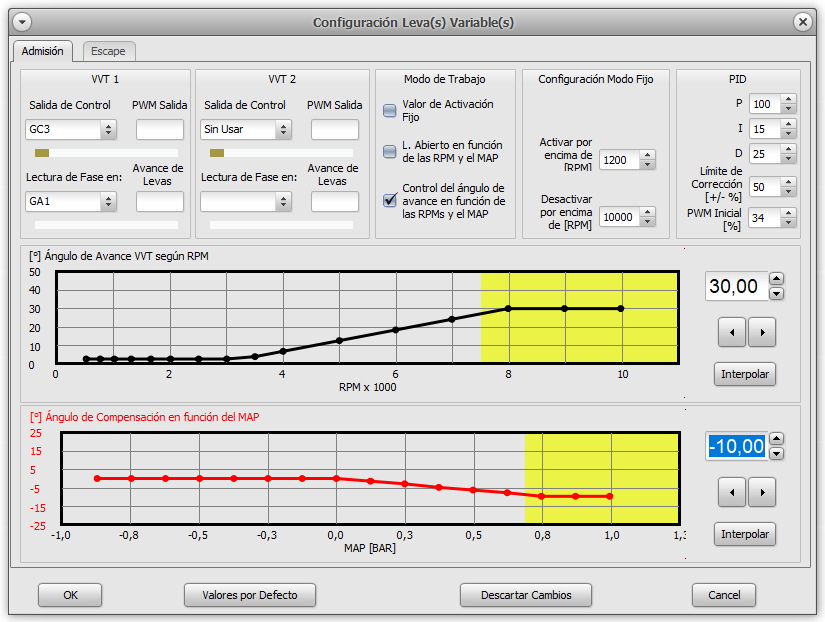Enable Valor de Activación Fijo checkbox
825x622 pixels.
(x=390, y=111)
